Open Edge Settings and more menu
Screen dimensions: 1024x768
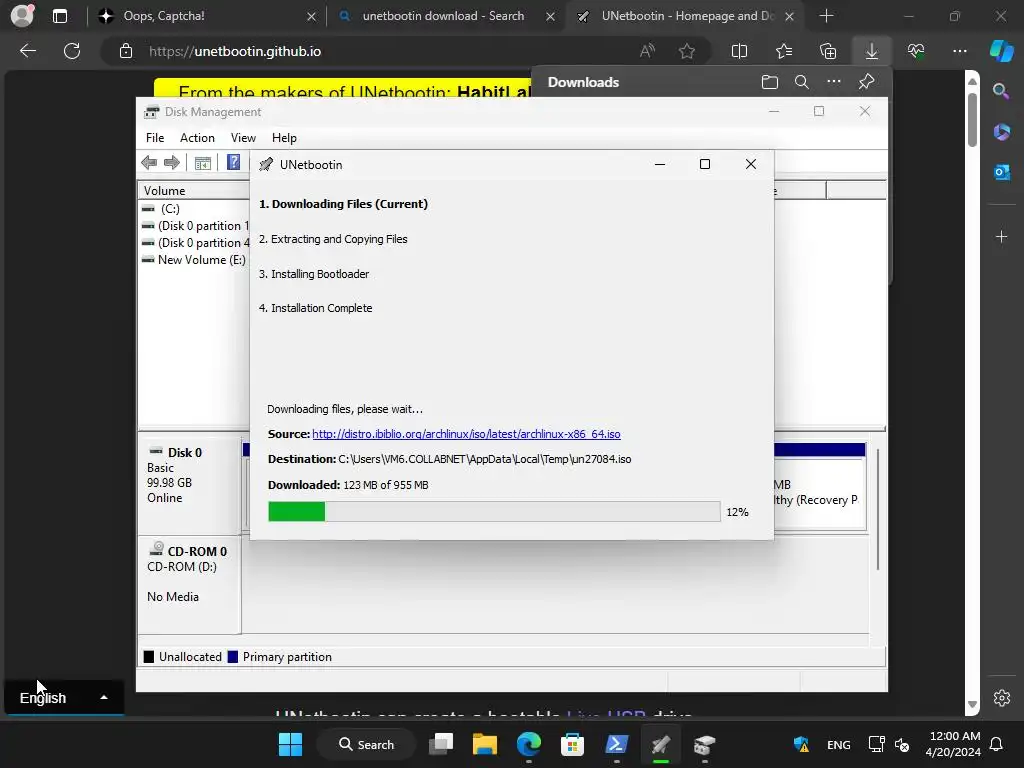point(959,51)
